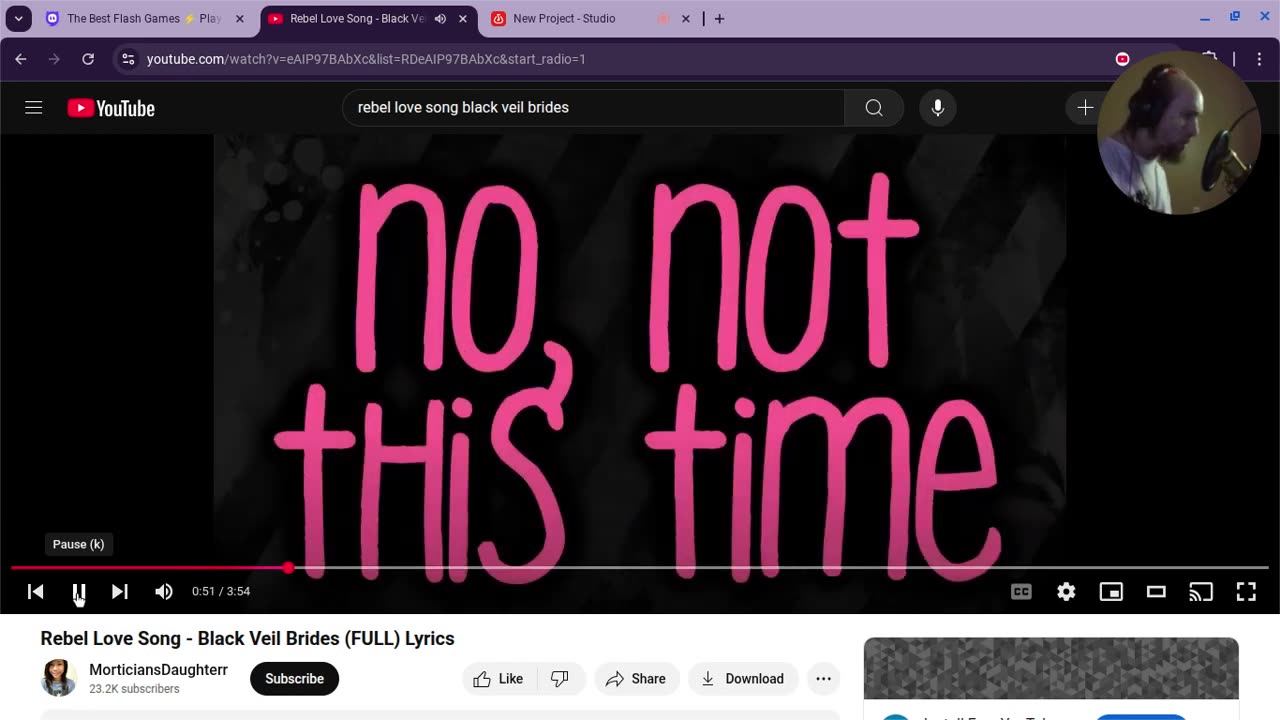1280x720 pixels.
Task: Dislike the video
Action: point(560,679)
